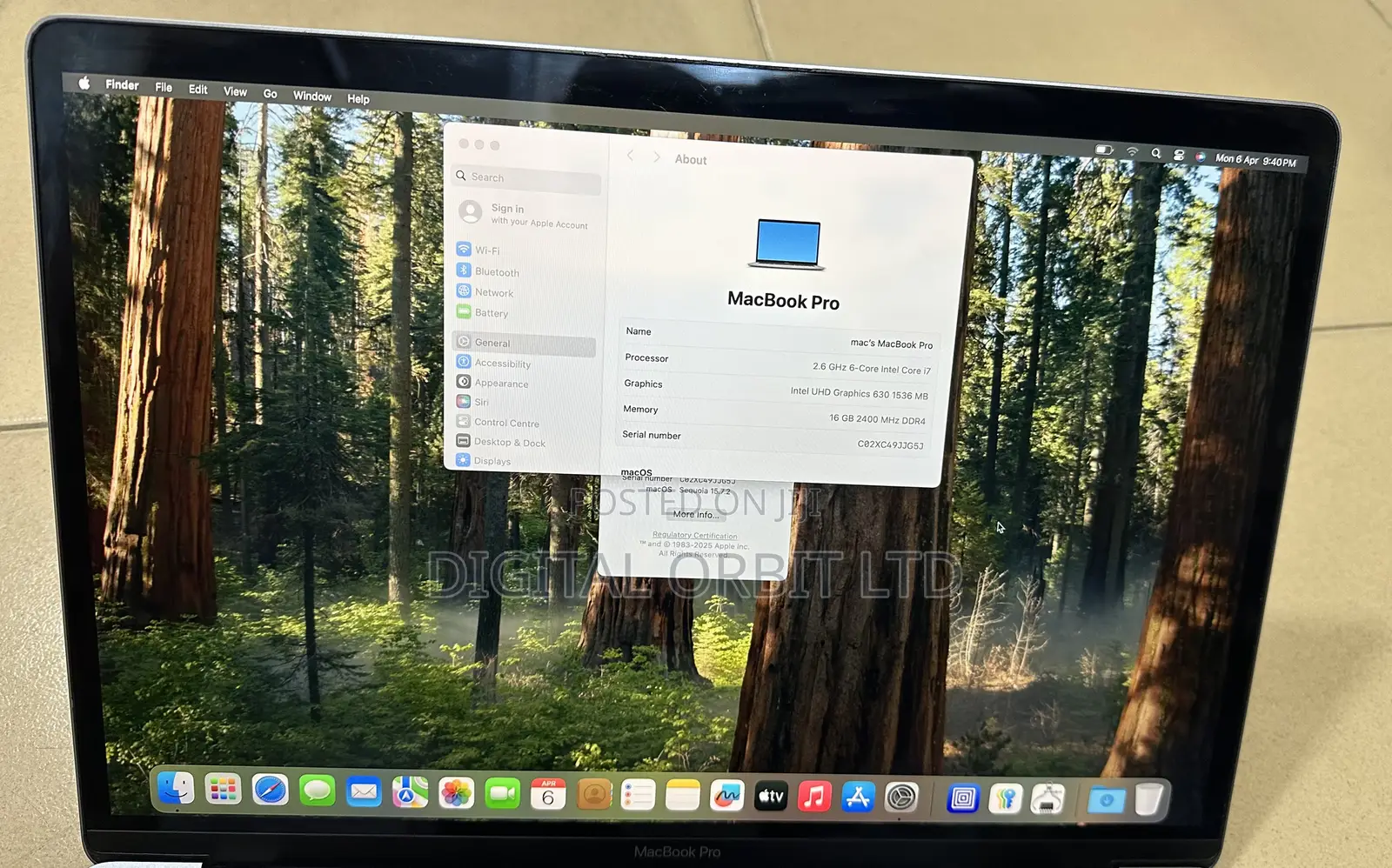Open the Window menu
The image size is (1392, 868).
(x=312, y=96)
